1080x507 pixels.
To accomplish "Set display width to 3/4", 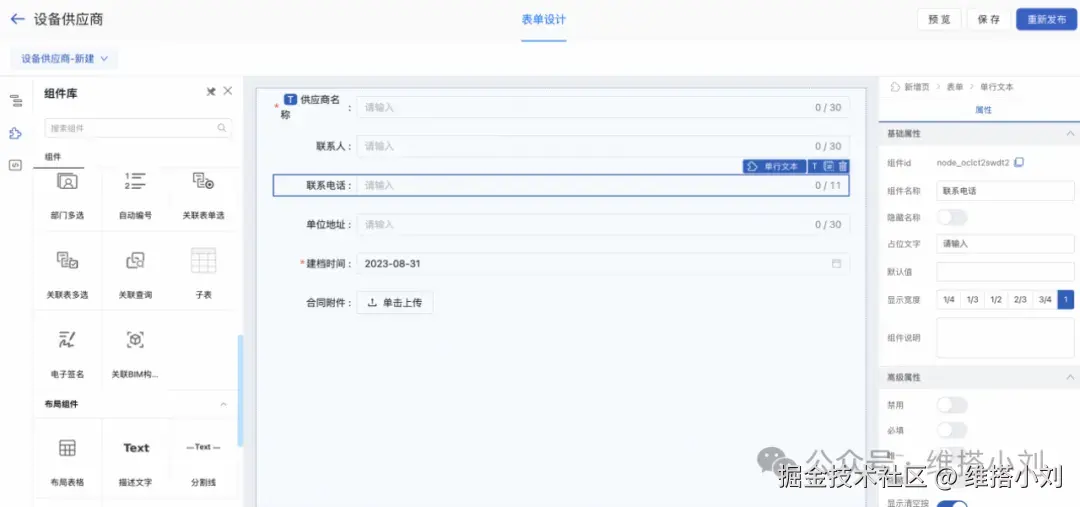I will (x=1045, y=300).
